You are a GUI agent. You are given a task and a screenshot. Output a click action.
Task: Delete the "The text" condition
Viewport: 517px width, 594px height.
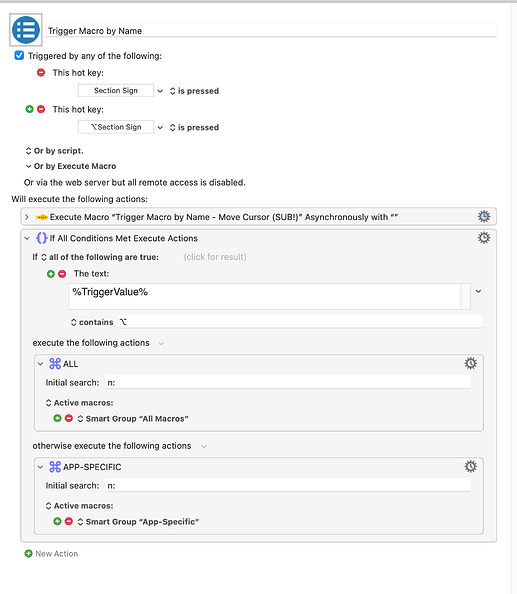(62, 274)
